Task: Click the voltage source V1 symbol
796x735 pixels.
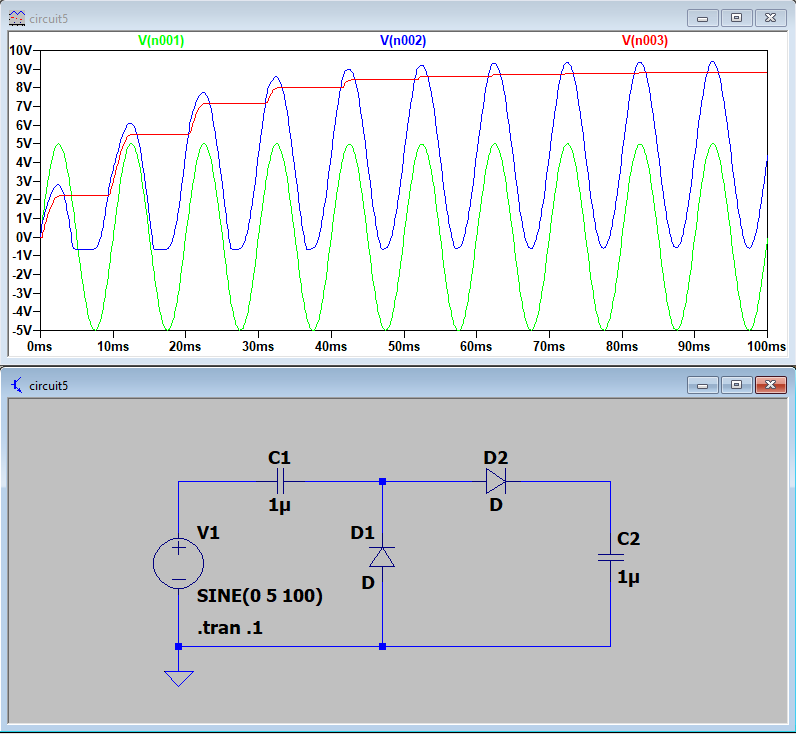Action: pyautogui.click(x=178, y=563)
